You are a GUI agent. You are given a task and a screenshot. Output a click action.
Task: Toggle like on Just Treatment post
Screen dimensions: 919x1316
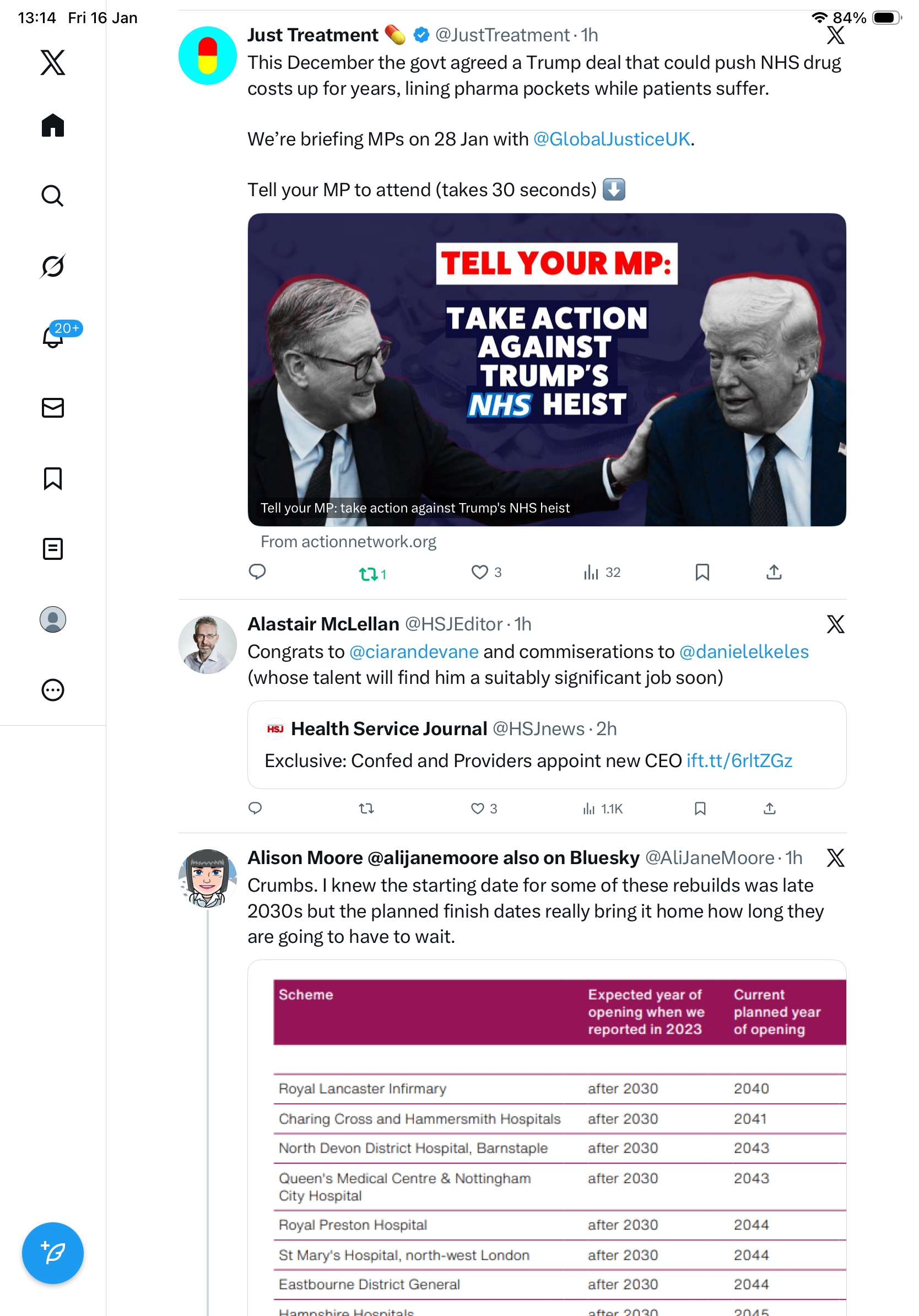(x=486, y=572)
